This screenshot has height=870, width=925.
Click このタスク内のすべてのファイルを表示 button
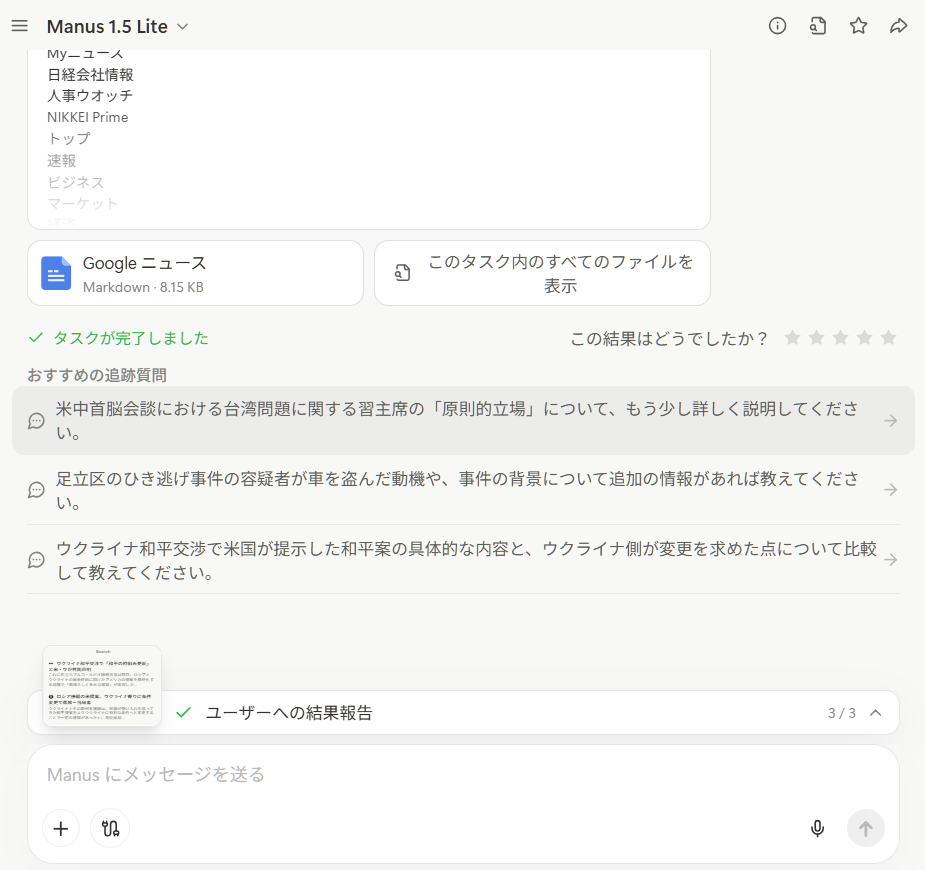pos(542,273)
